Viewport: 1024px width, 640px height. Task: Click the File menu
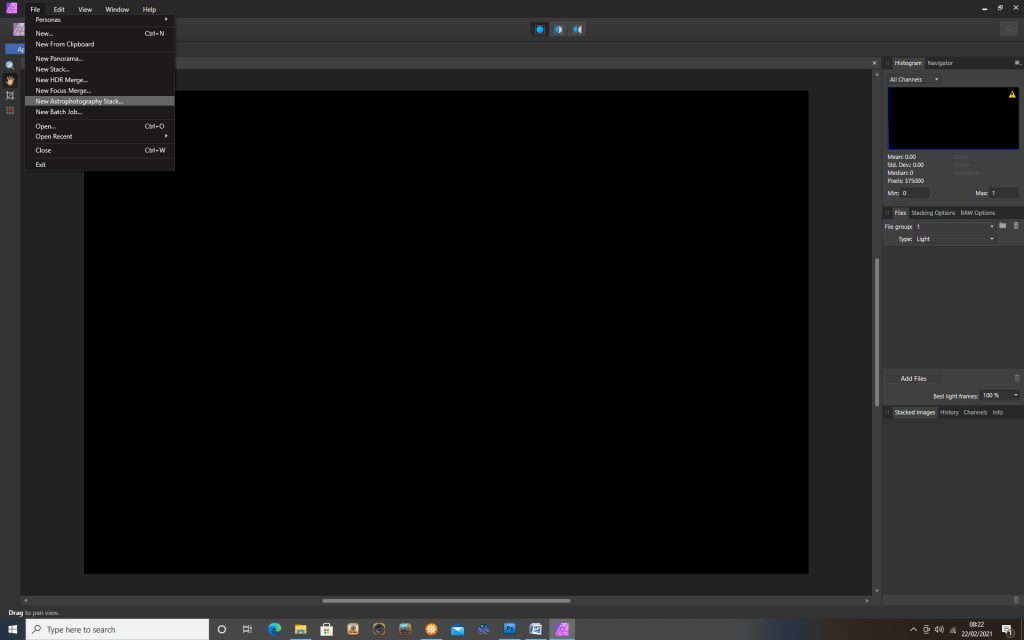(x=35, y=9)
